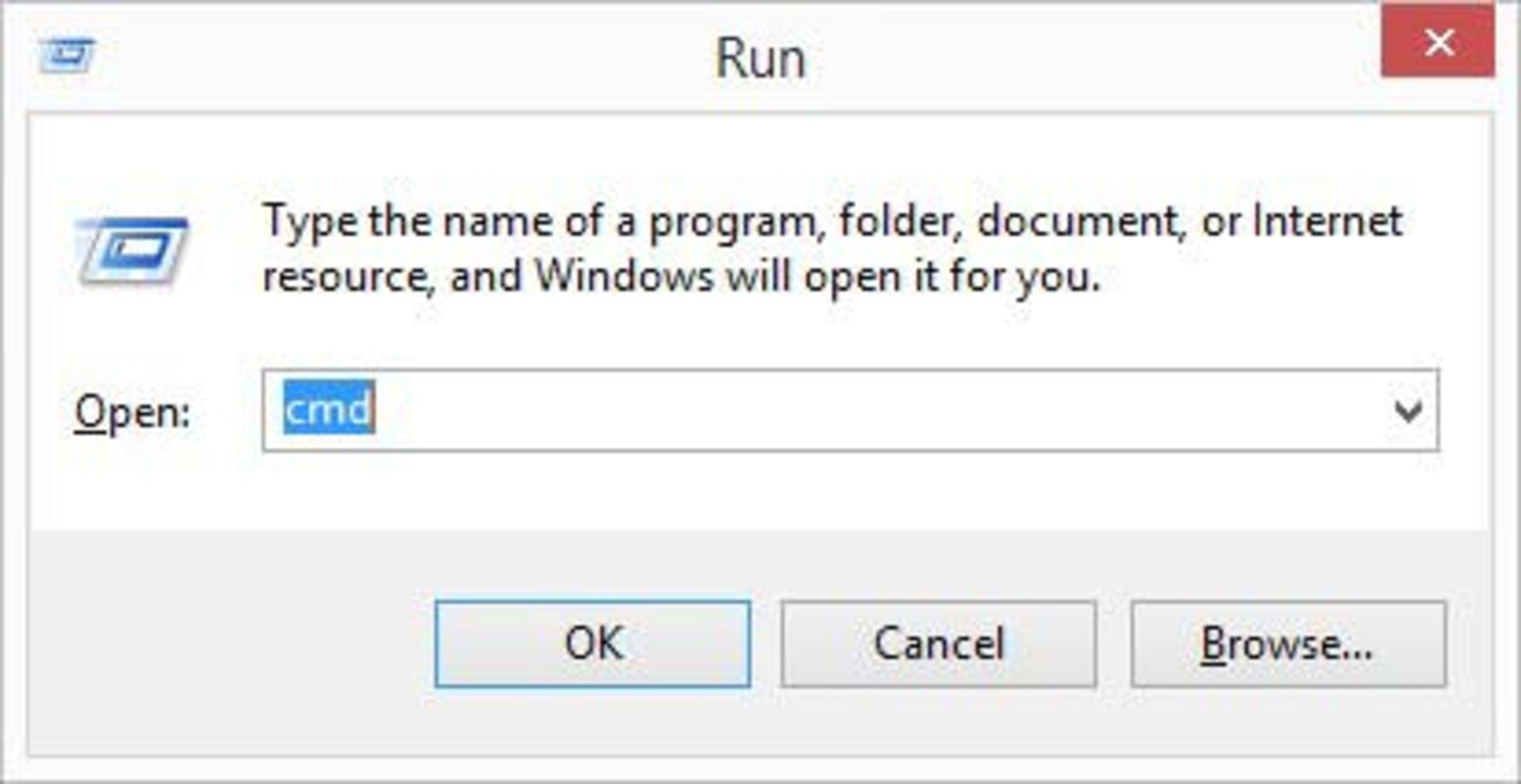Click the highlighted cmd text
This screenshot has height=784, width=1521.
tap(329, 409)
